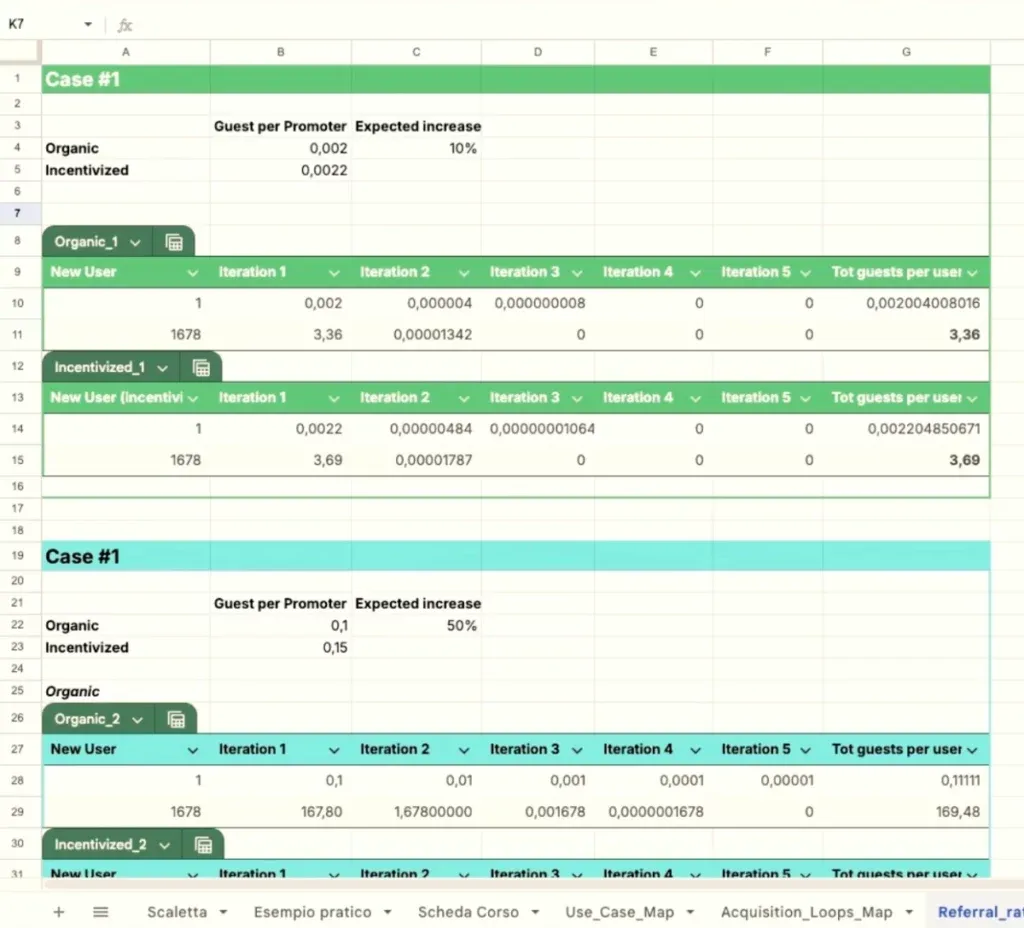The height and width of the screenshot is (928, 1024).
Task: Select Guest per Promoter header in row 3
Action: [x=281, y=126]
